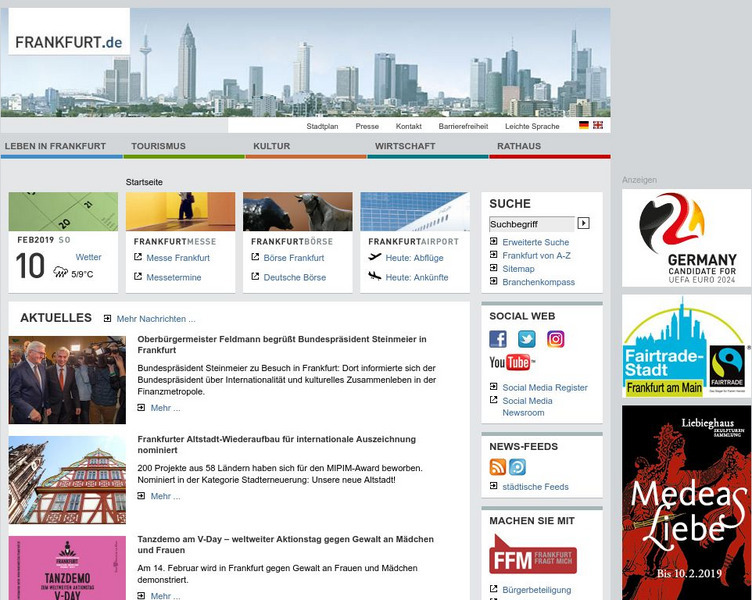Screen dimensions: 752x600
Task: Open the YouTube logo link
Action: pyautogui.click(x=512, y=363)
